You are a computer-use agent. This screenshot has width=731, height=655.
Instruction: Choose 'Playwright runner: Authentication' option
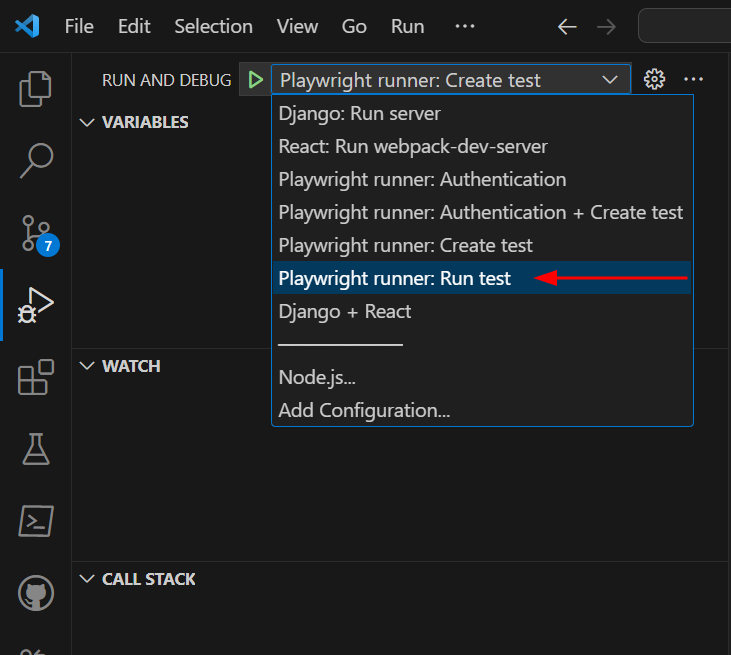[x=482, y=179]
